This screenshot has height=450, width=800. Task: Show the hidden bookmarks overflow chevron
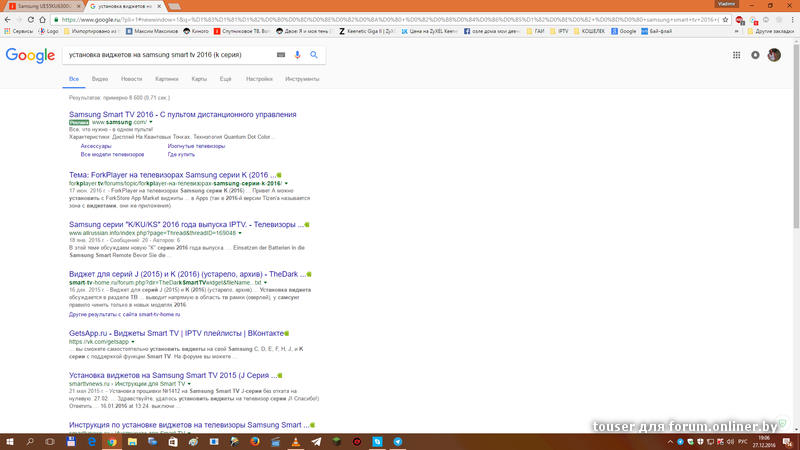[x=736, y=31]
